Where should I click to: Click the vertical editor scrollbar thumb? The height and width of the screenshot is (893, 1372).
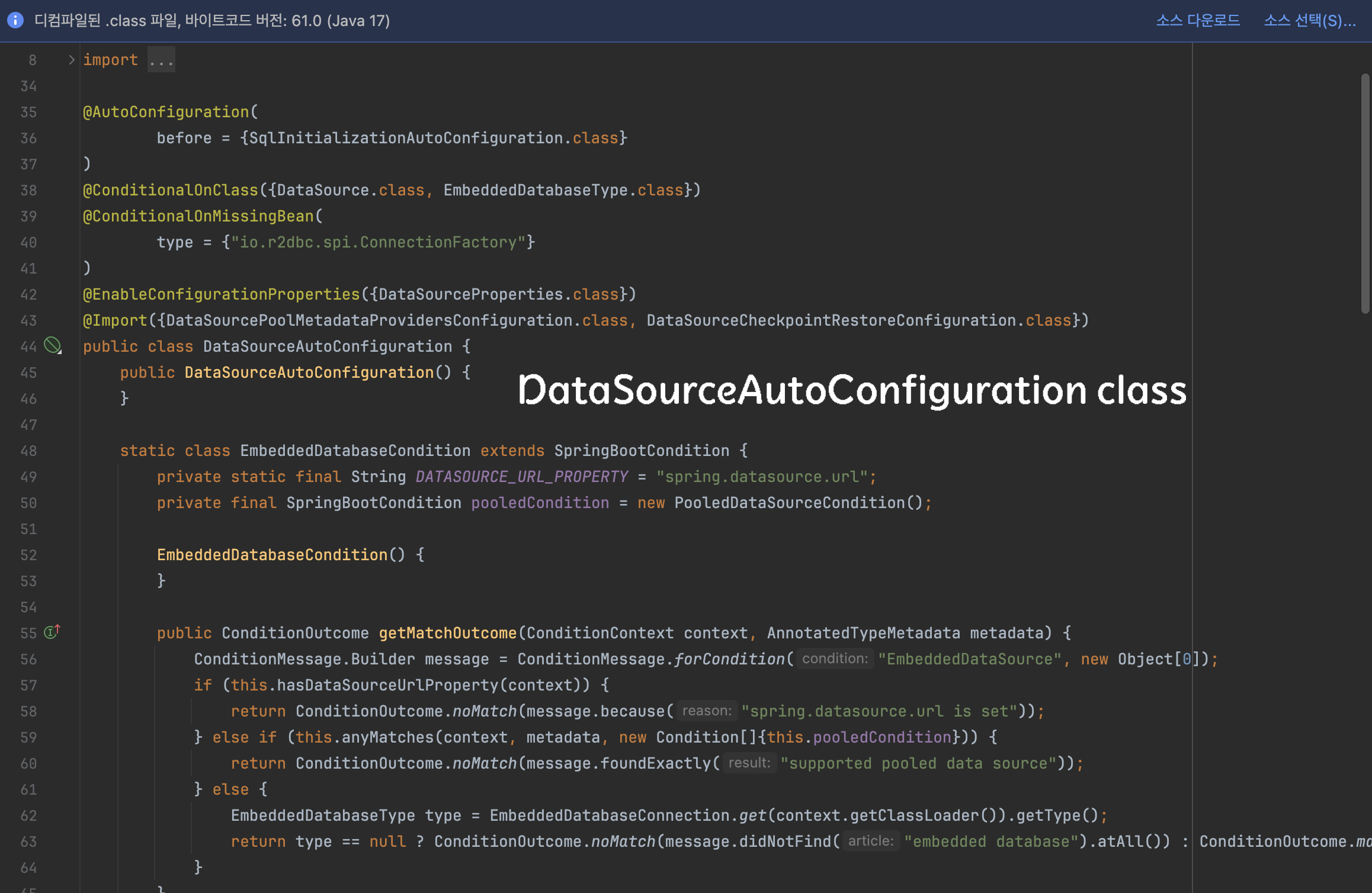tap(1365, 193)
